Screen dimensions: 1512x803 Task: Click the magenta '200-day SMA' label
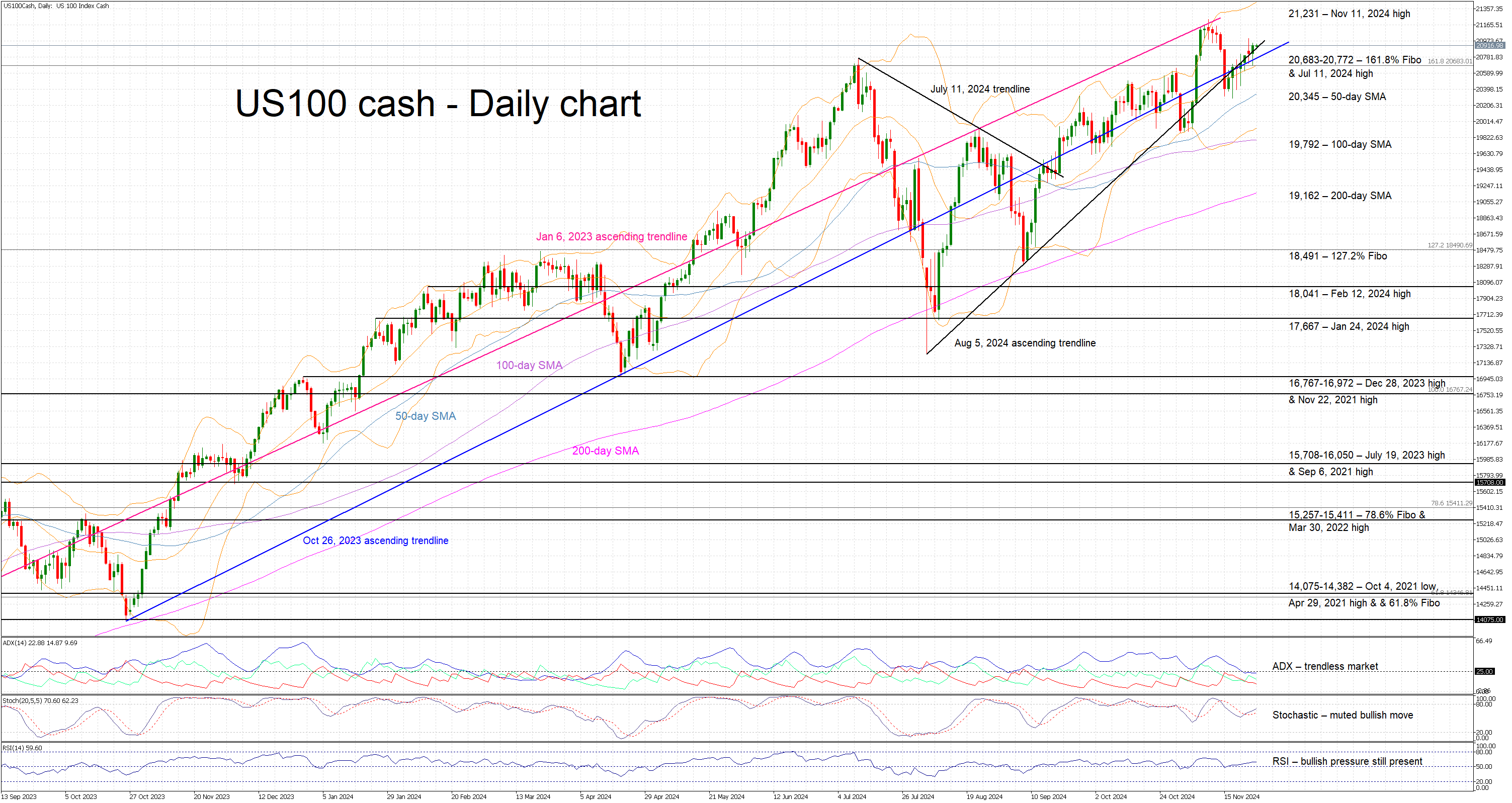[605, 451]
